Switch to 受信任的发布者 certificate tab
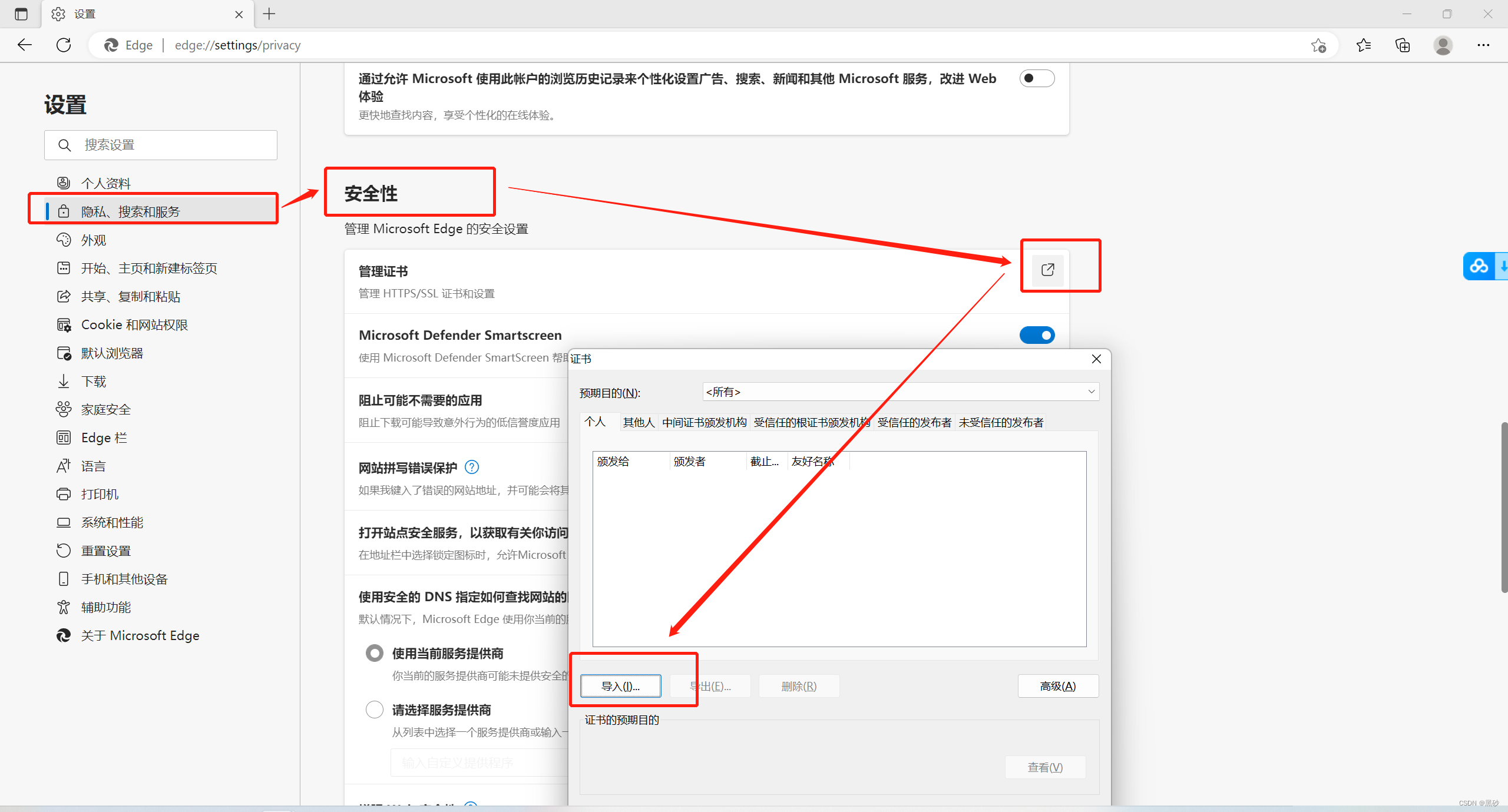 click(914, 422)
